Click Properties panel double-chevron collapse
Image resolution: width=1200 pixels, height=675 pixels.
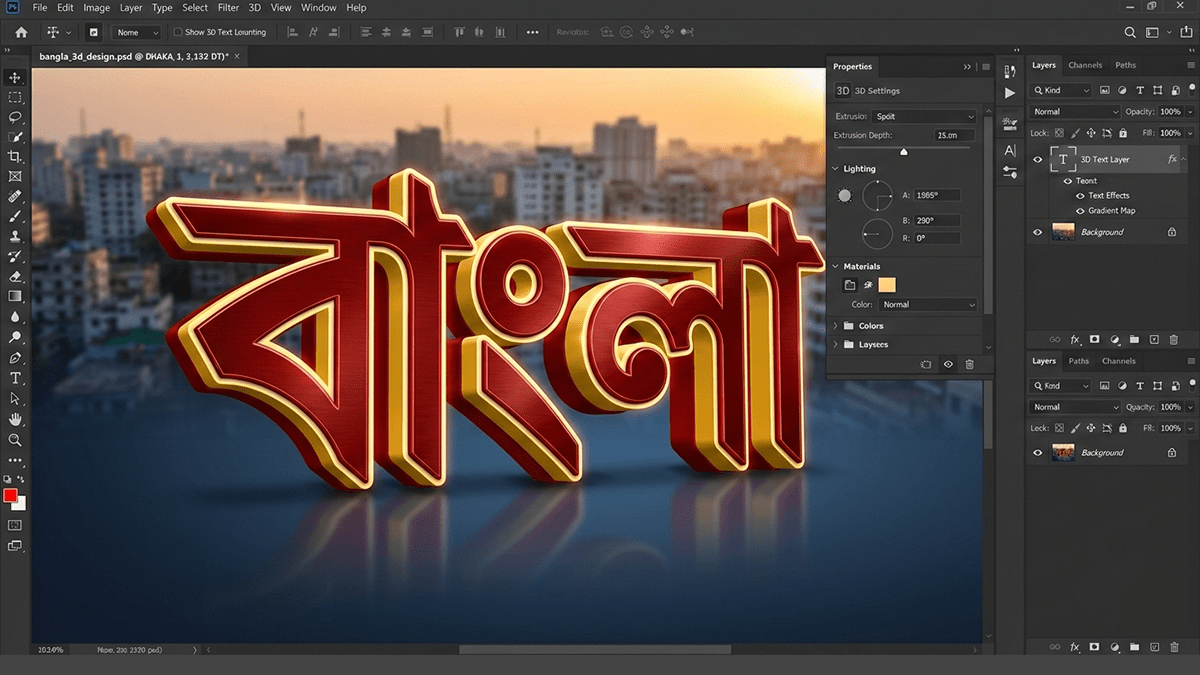(967, 67)
